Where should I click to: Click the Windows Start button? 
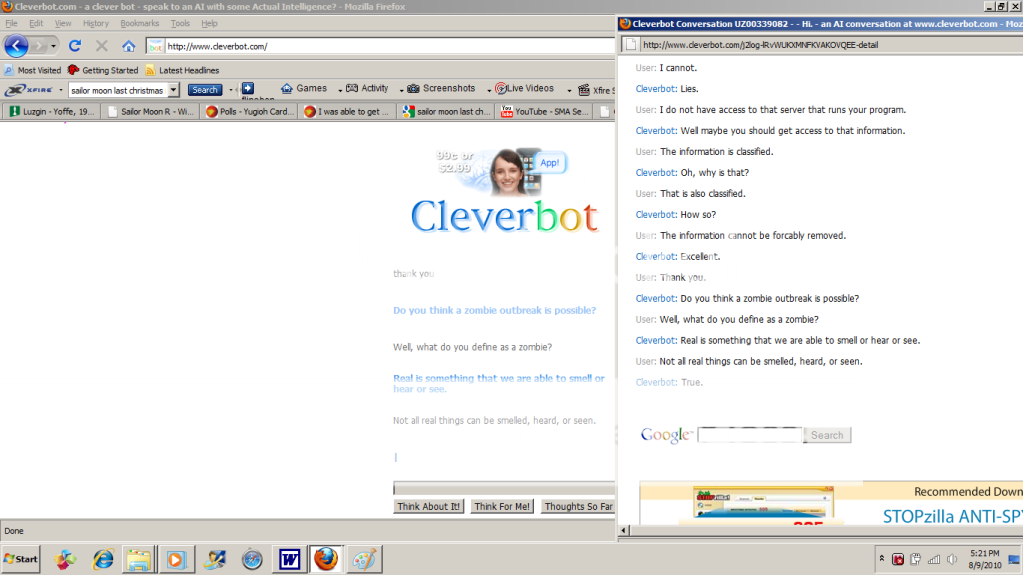click(x=21, y=559)
